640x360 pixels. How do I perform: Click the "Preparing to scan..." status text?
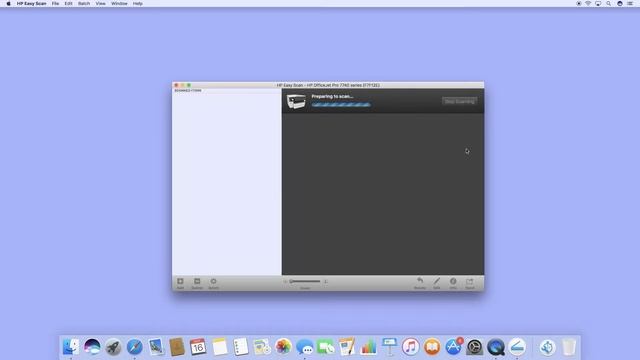[332, 97]
